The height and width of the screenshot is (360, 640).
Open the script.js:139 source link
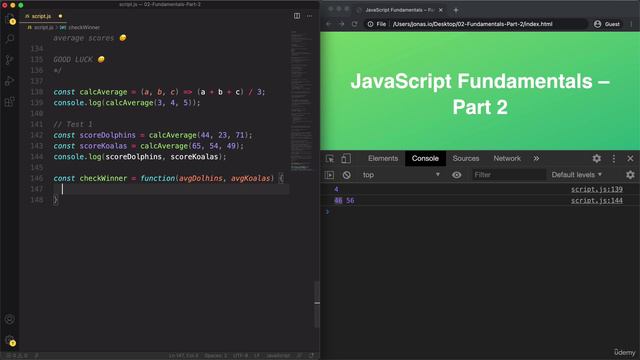pos(596,189)
